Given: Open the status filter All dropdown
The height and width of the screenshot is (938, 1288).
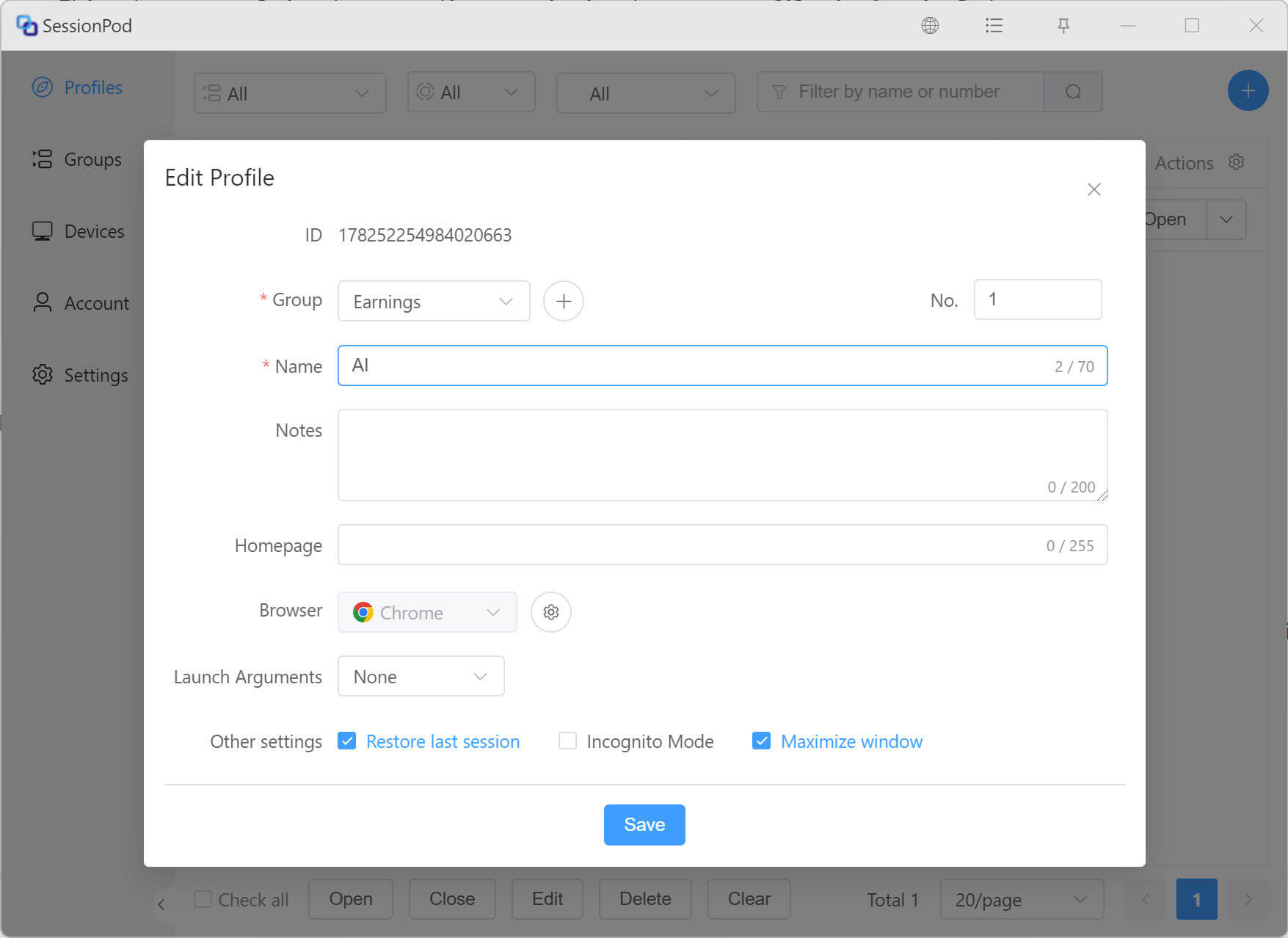Looking at the screenshot, I should tap(471, 92).
